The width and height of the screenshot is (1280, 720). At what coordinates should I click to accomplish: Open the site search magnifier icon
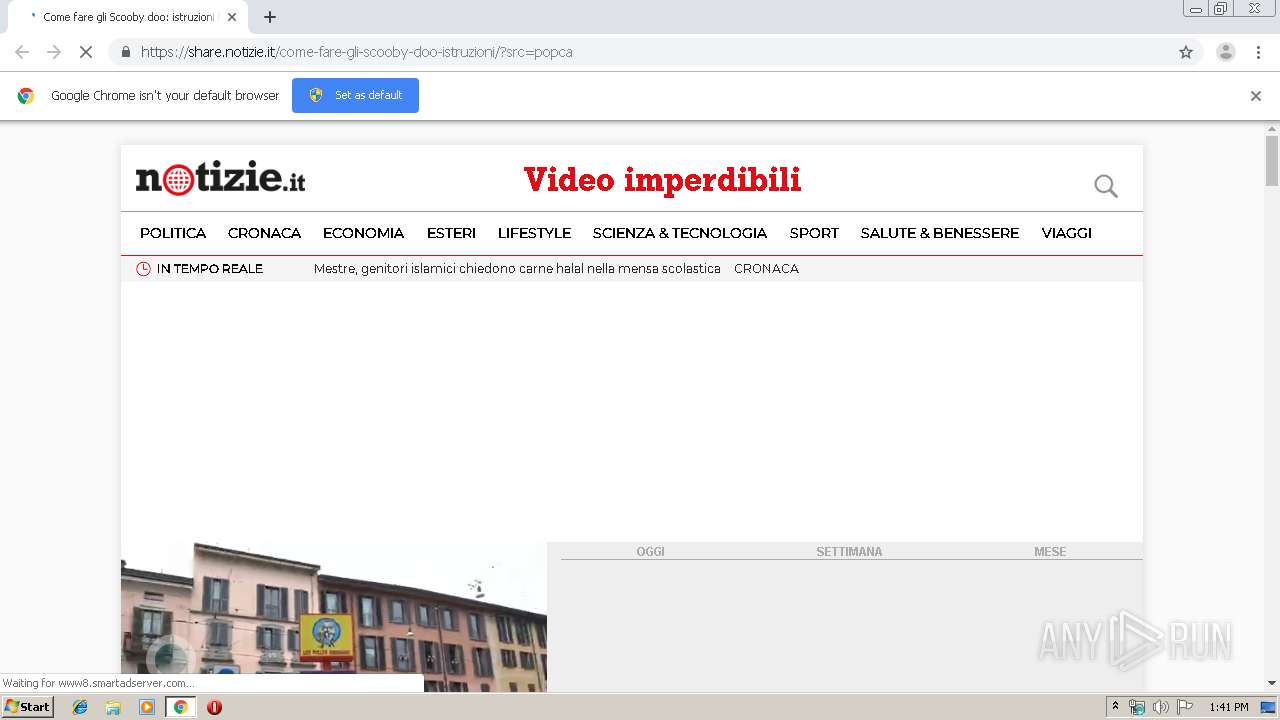[x=1105, y=186]
